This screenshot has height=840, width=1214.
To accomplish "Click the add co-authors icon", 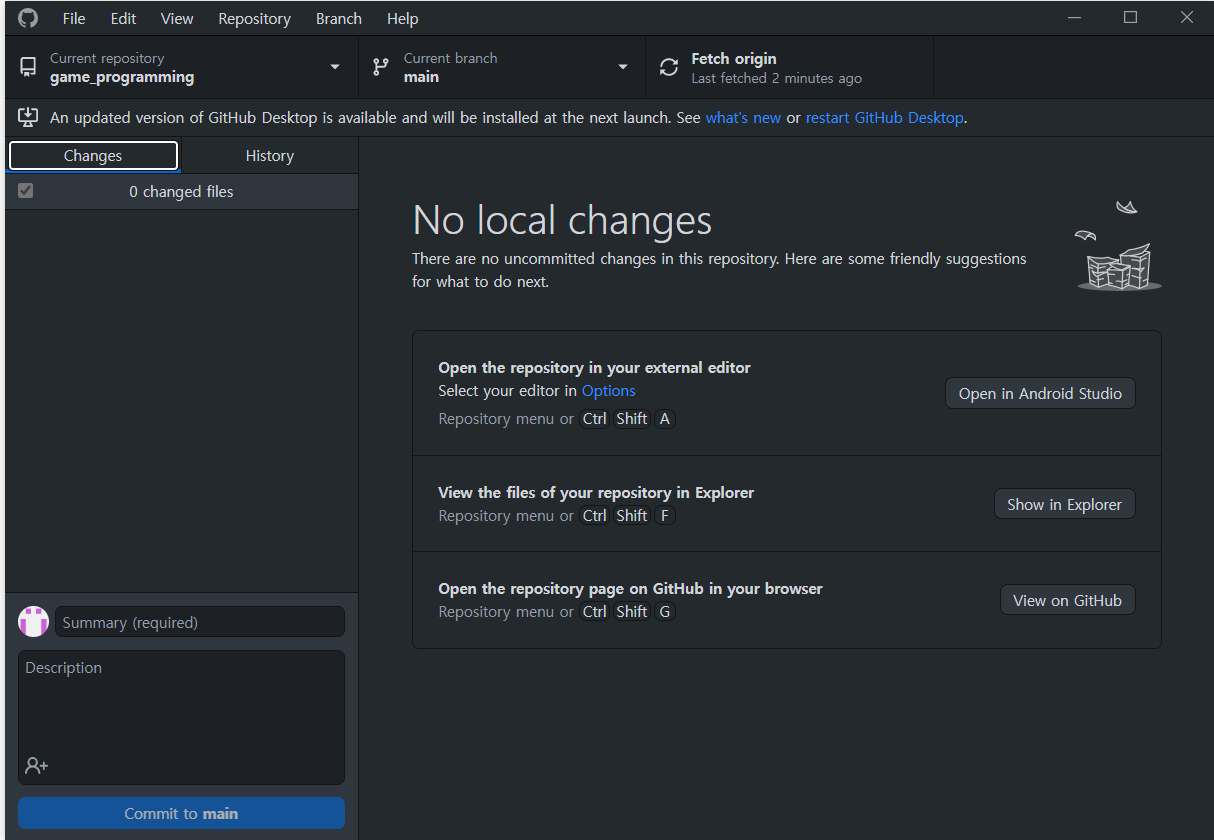I will click(36, 766).
